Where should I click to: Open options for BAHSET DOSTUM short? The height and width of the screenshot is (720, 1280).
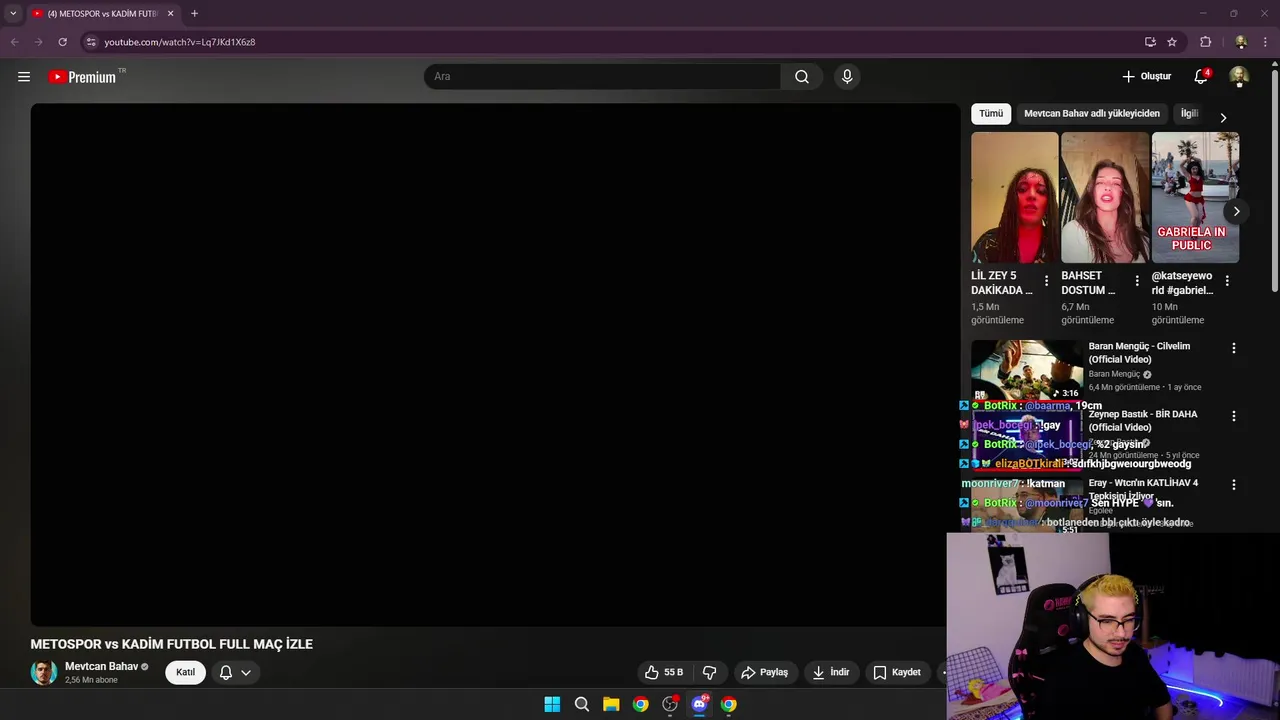(x=1137, y=281)
